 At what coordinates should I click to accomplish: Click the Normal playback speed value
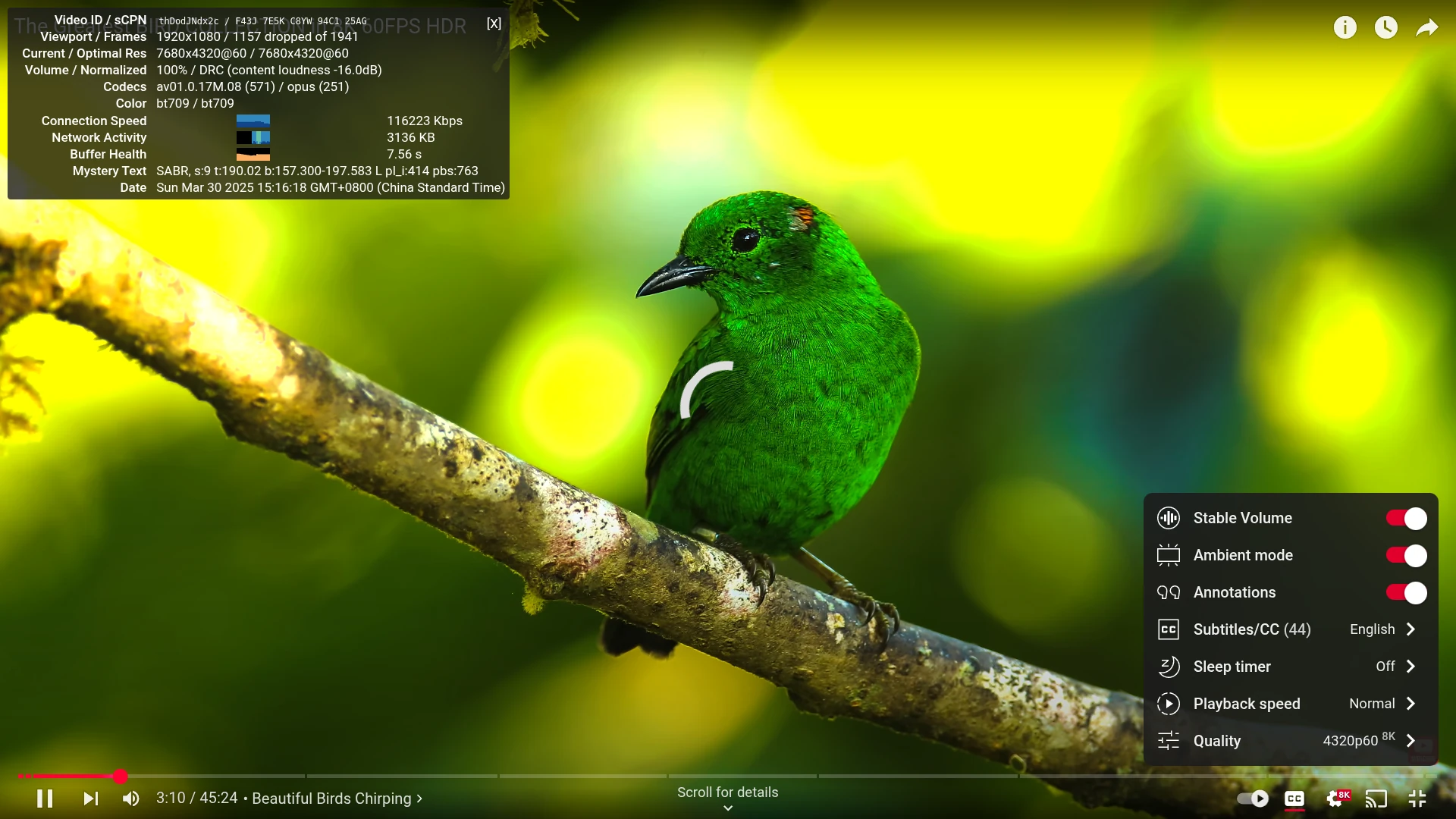(1372, 704)
